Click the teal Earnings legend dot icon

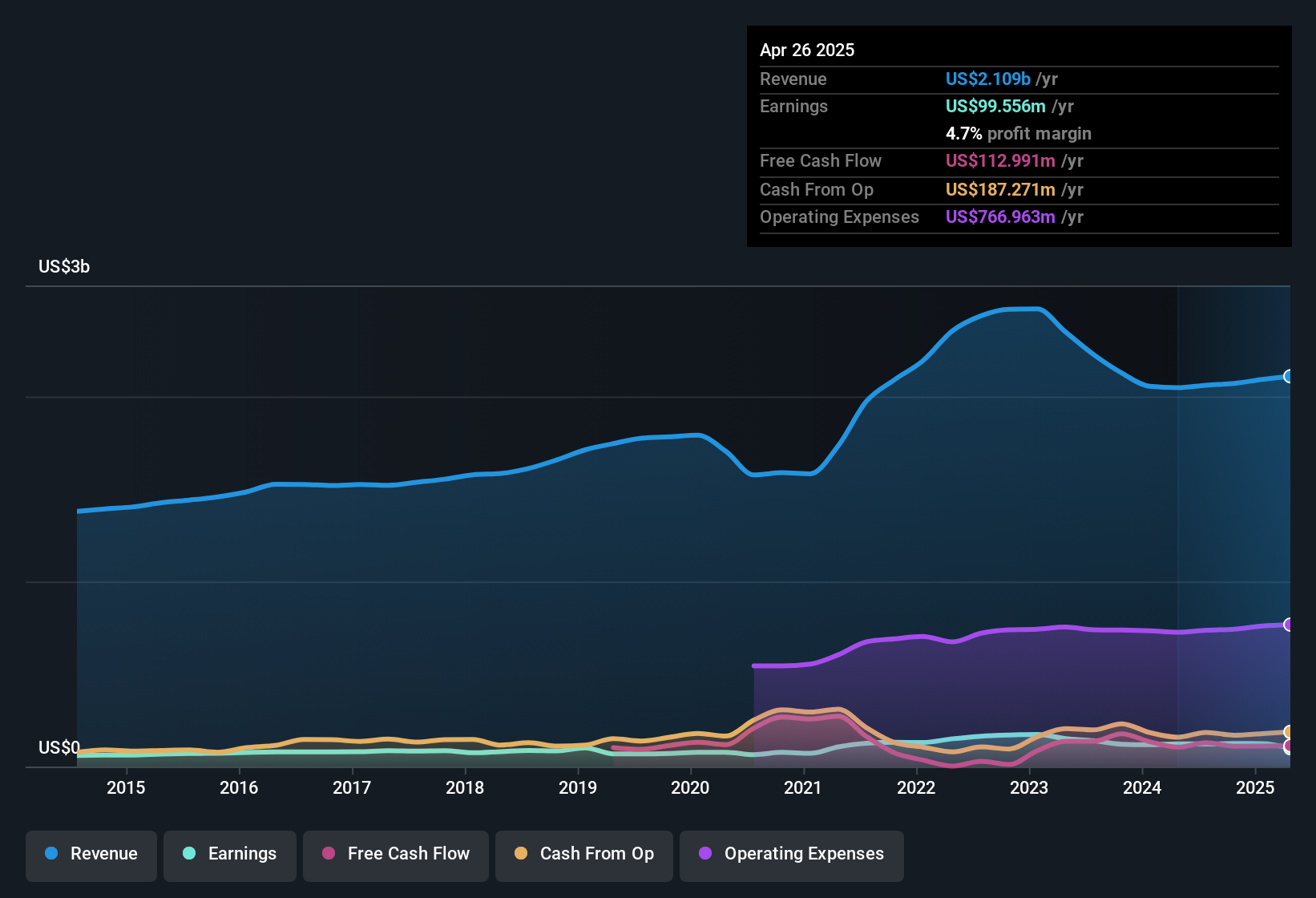tap(189, 854)
